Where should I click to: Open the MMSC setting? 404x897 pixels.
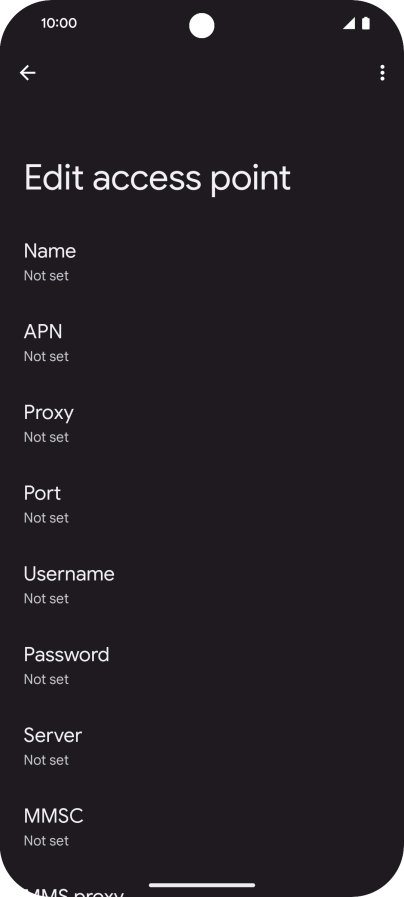202,827
